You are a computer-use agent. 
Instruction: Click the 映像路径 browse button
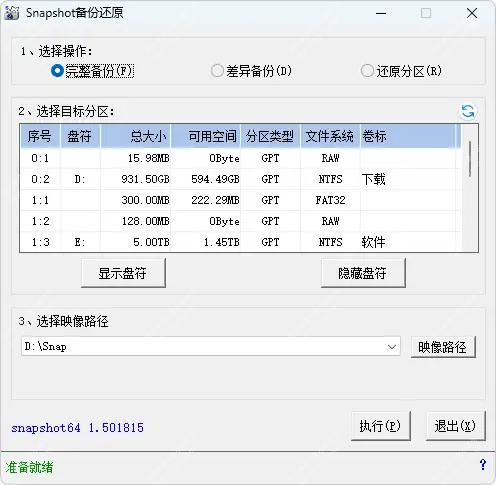click(443, 347)
